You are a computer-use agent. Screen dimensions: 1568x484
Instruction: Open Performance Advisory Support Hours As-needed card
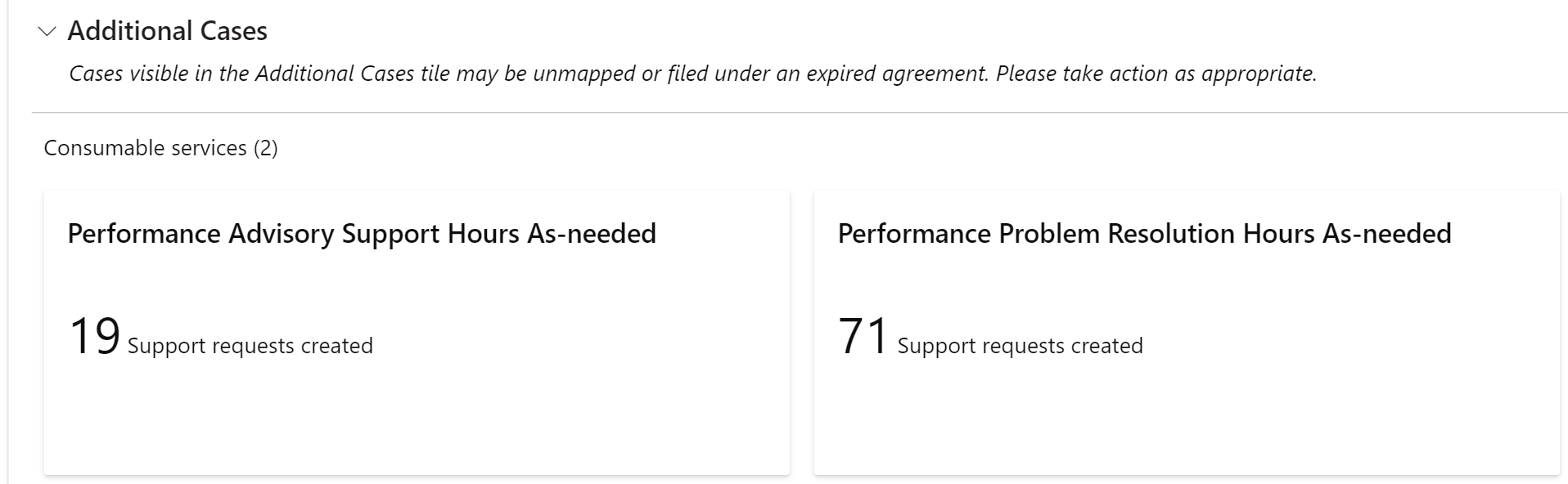(x=417, y=333)
